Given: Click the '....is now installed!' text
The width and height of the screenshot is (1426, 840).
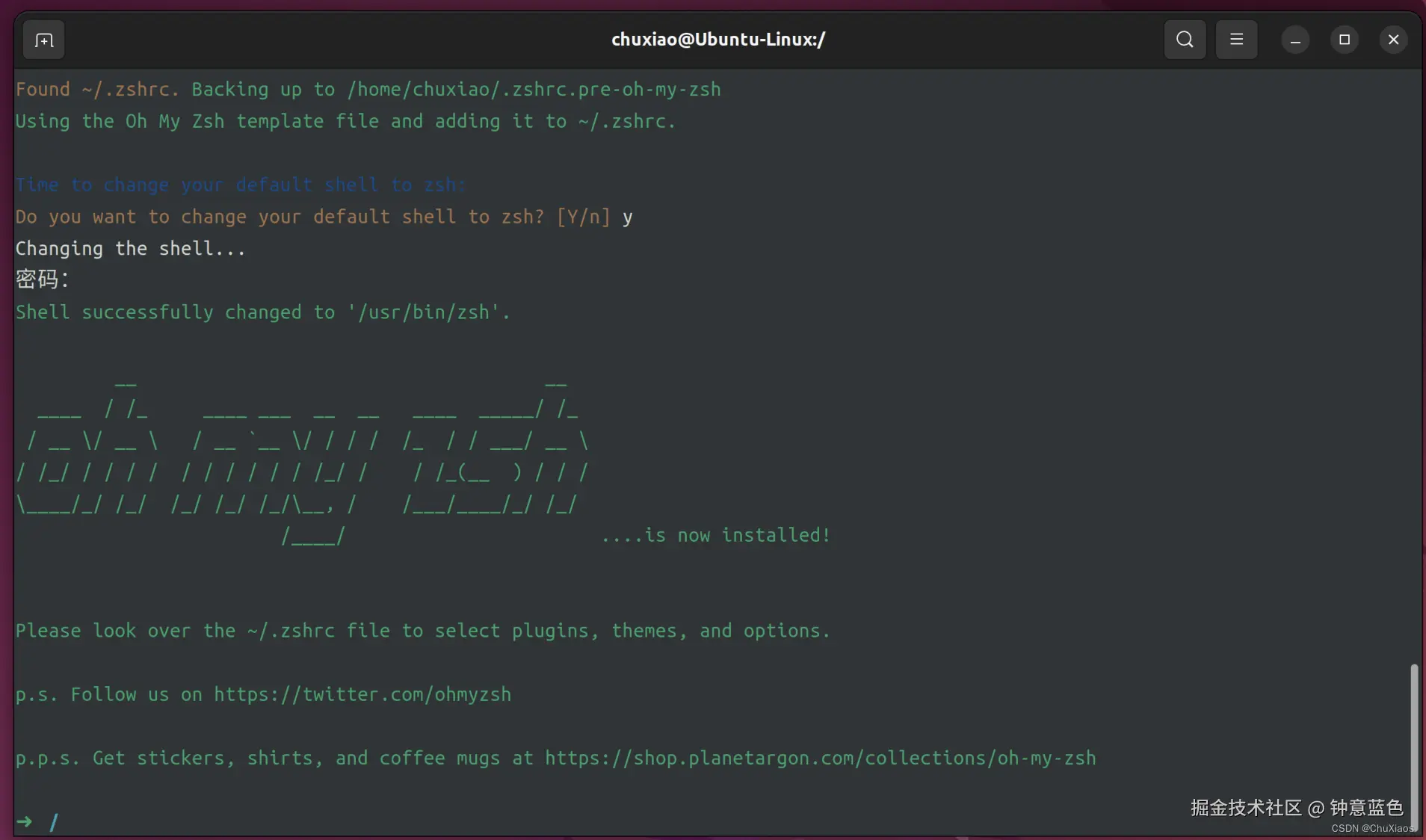Looking at the screenshot, I should coord(716,535).
